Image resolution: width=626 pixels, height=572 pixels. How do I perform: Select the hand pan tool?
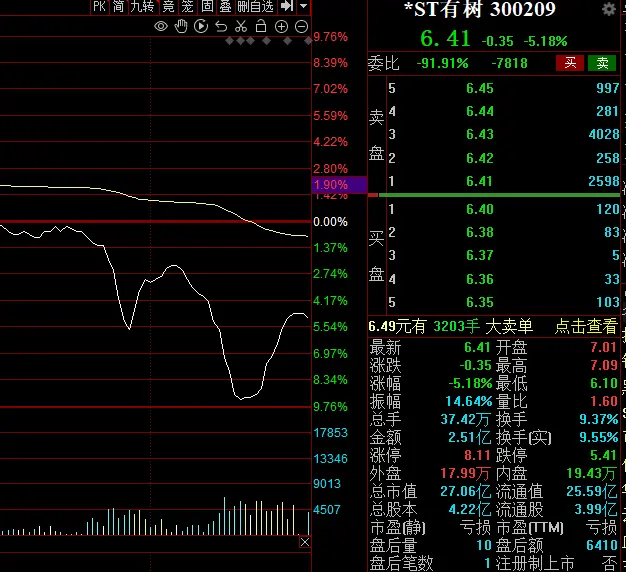[181, 26]
